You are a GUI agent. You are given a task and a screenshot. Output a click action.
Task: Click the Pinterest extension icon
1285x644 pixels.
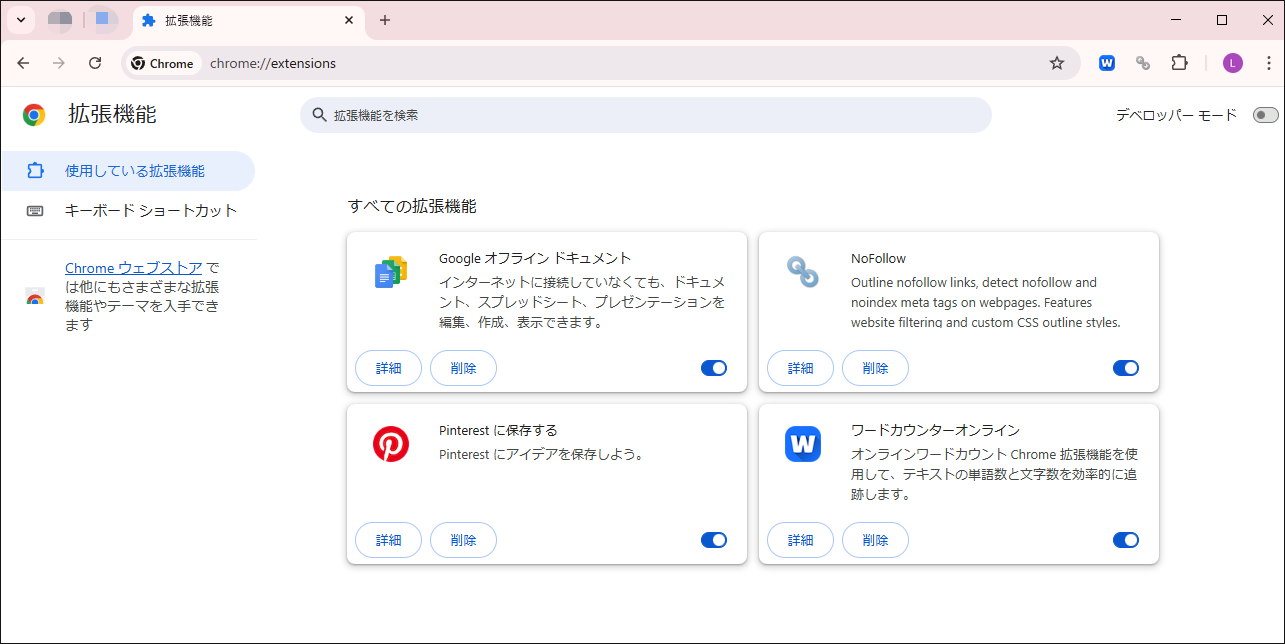tap(390, 443)
